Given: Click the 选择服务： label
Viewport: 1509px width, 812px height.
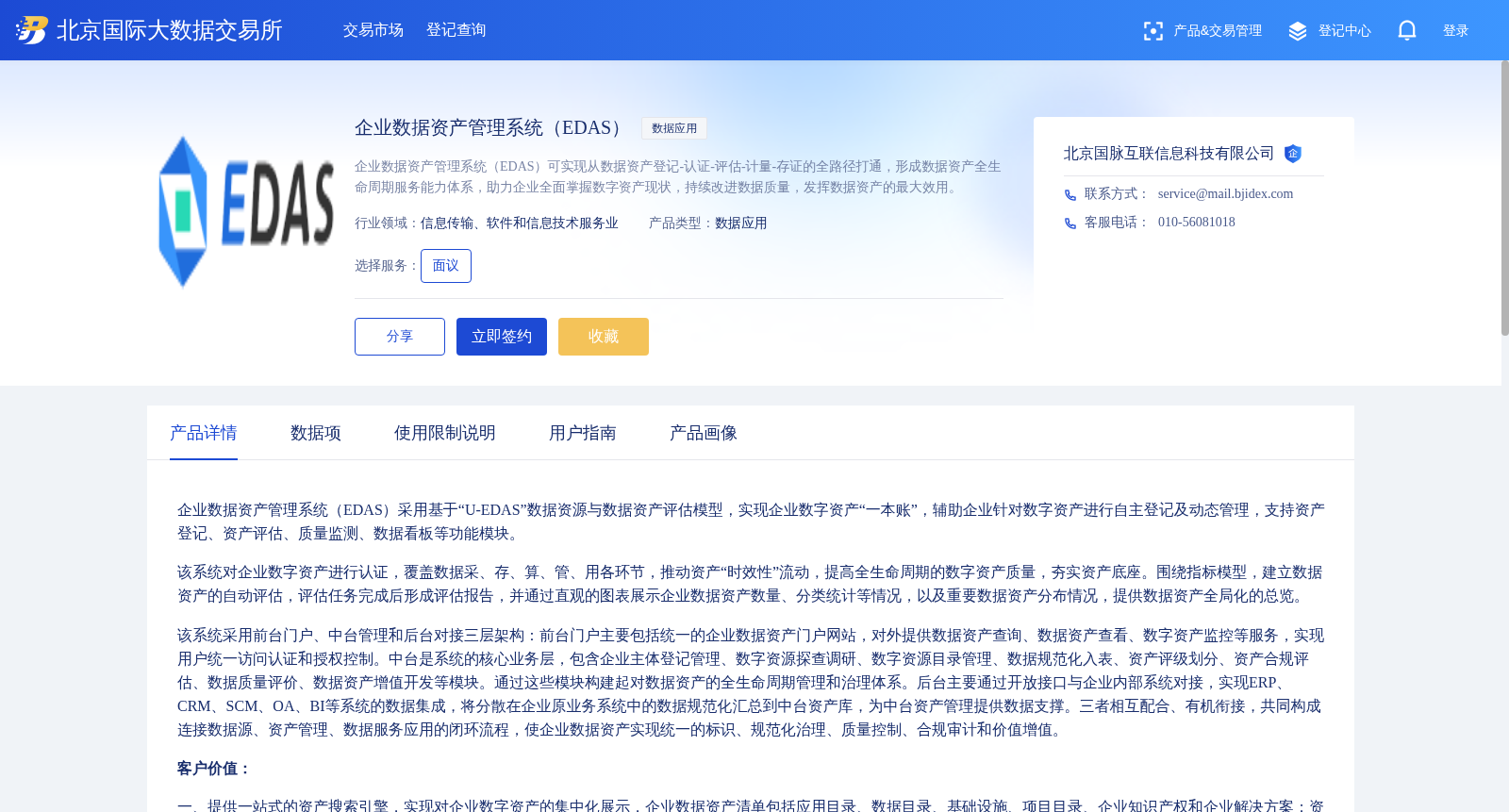Looking at the screenshot, I should click(x=388, y=266).
